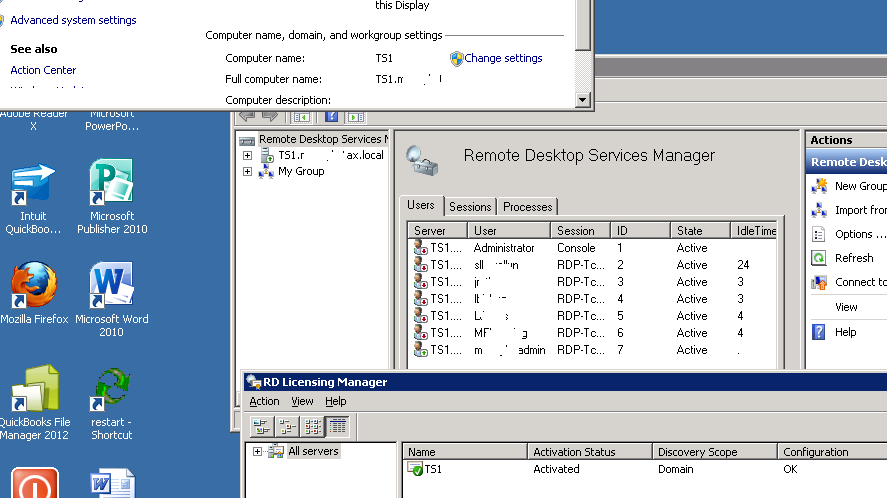887x498 pixels.
Task: Click the Help icon in Actions pane
Action: [x=819, y=332]
